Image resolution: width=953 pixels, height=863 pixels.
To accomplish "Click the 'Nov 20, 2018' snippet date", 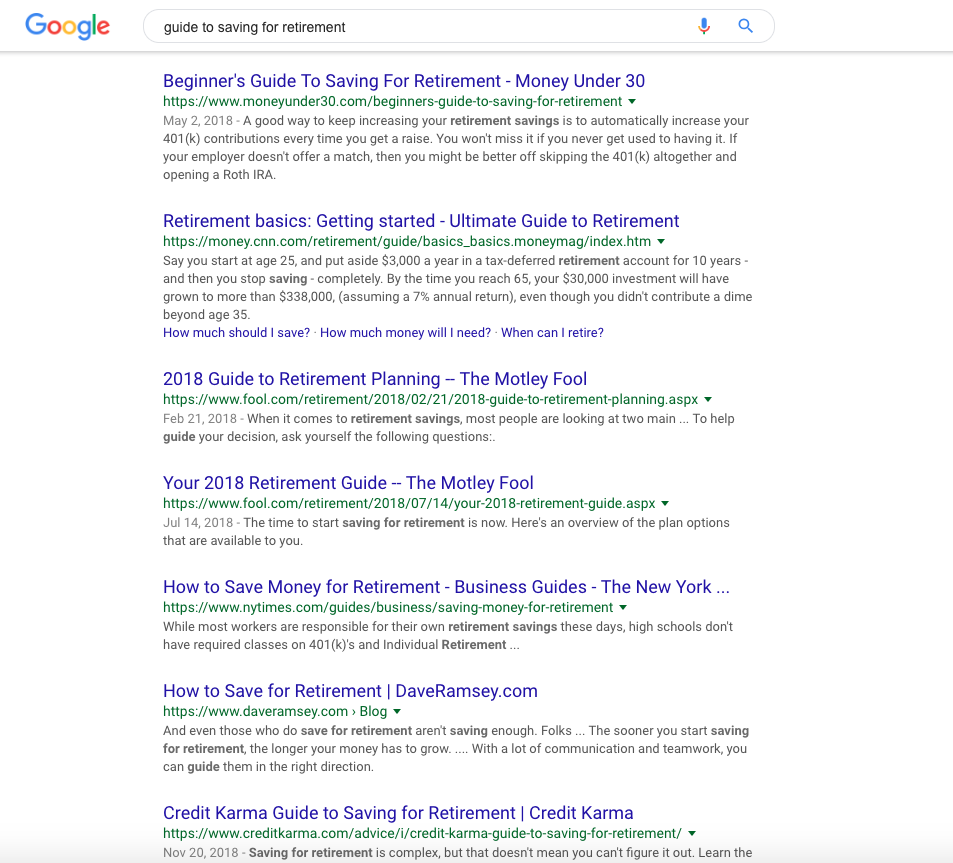I will tap(201, 852).
